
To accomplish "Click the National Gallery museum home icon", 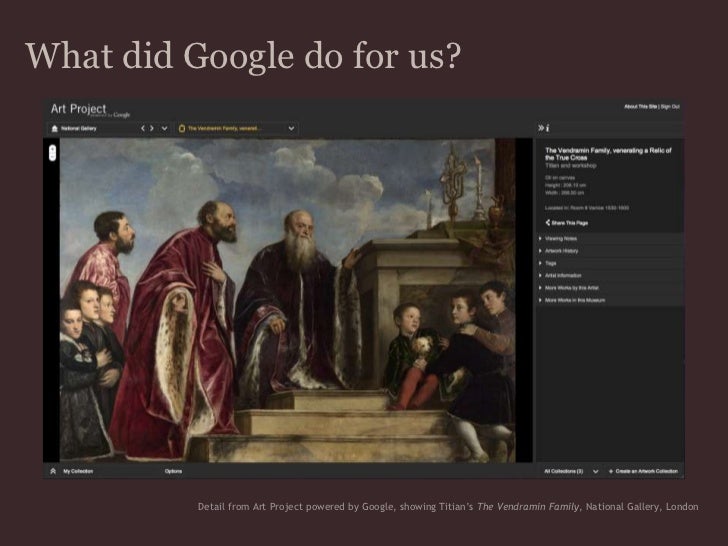I will (55, 129).
